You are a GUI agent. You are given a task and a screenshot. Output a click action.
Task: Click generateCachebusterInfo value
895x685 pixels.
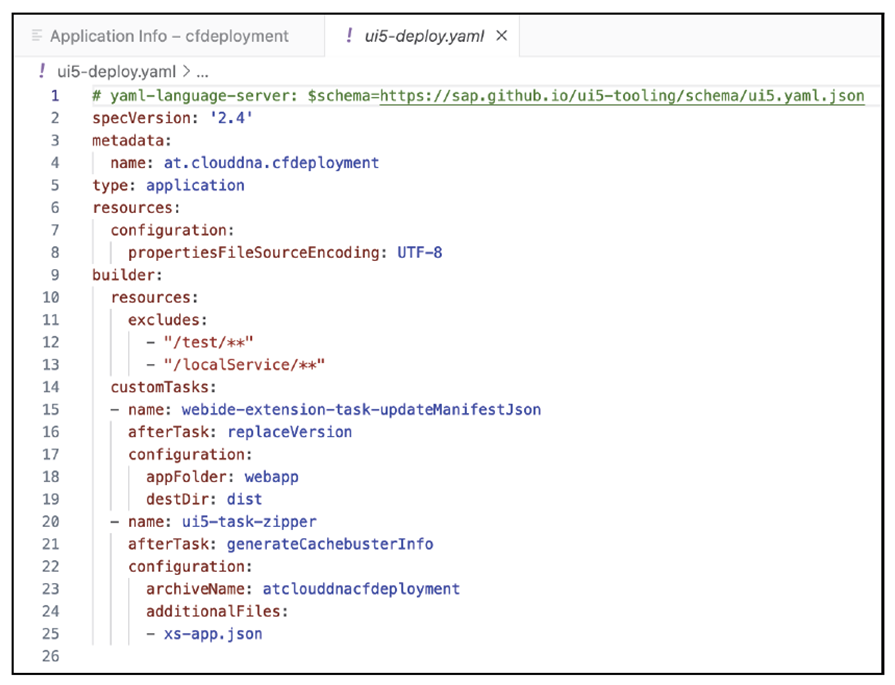330,543
